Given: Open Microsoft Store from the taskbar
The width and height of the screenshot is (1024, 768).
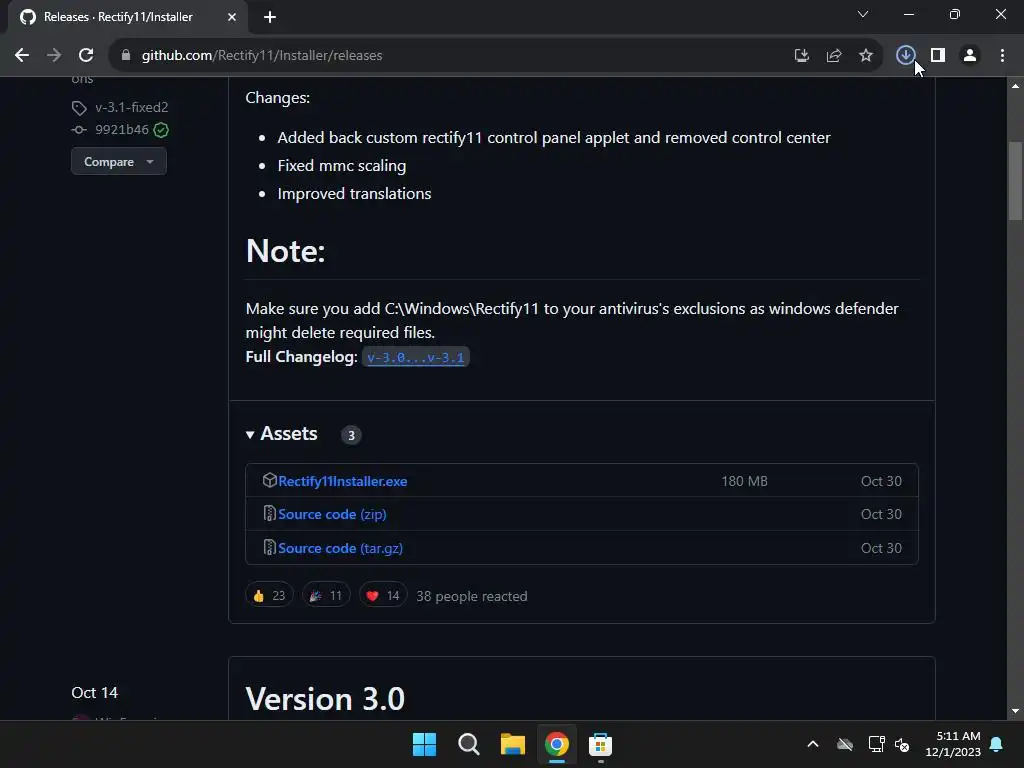Looking at the screenshot, I should [x=600, y=744].
